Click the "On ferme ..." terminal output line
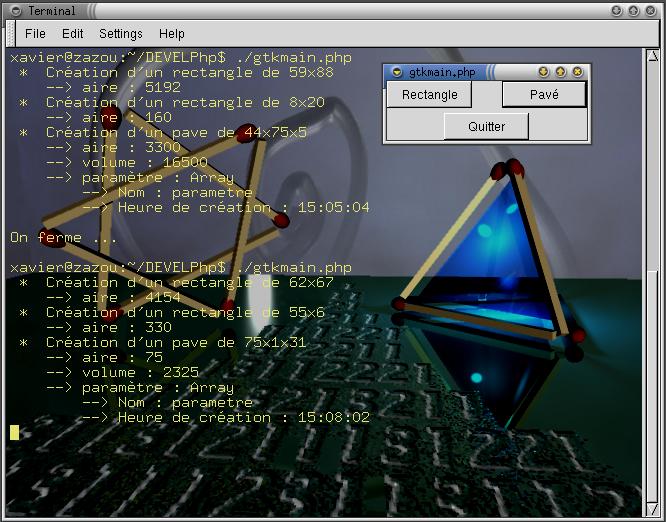The image size is (666, 522). (63, 238)
